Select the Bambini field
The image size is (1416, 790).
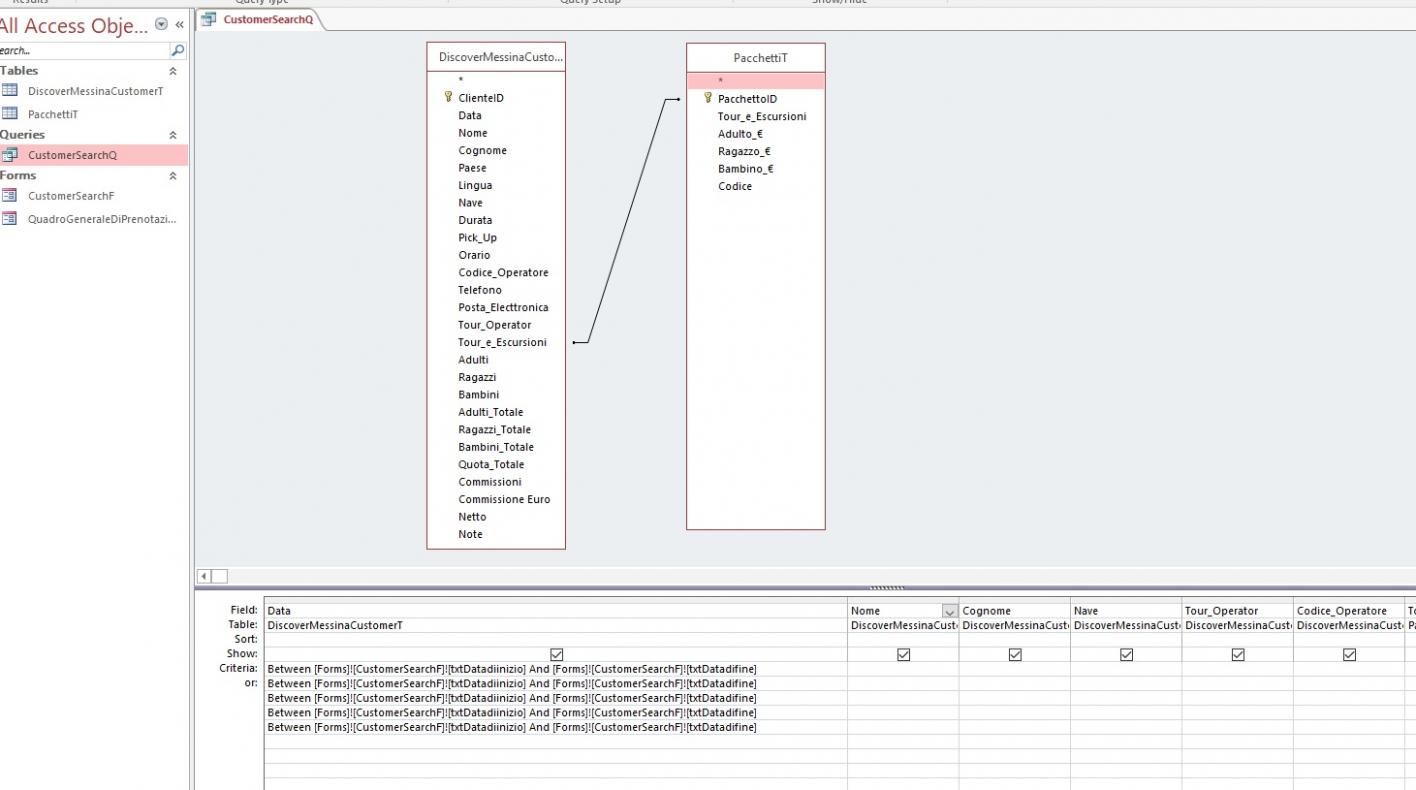[478, 395]
